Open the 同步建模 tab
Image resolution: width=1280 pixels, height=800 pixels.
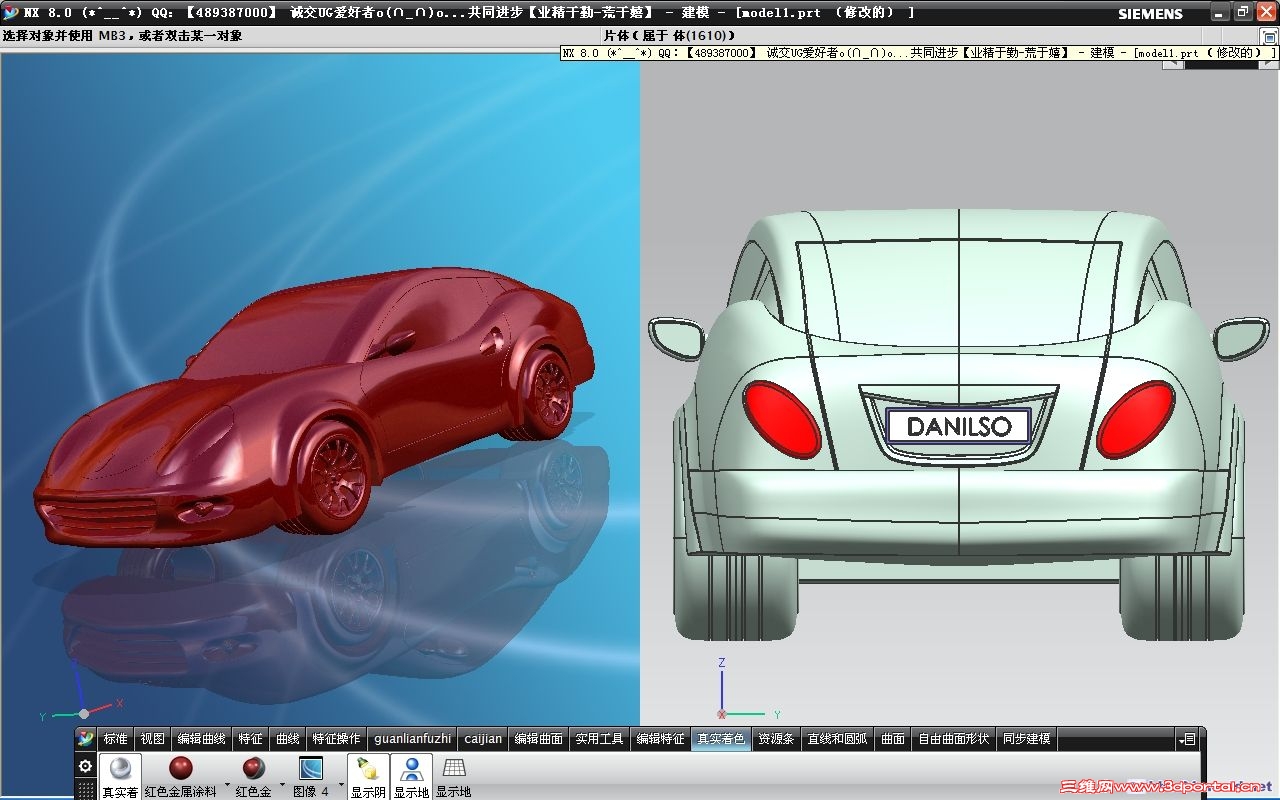click(1026, 739)
